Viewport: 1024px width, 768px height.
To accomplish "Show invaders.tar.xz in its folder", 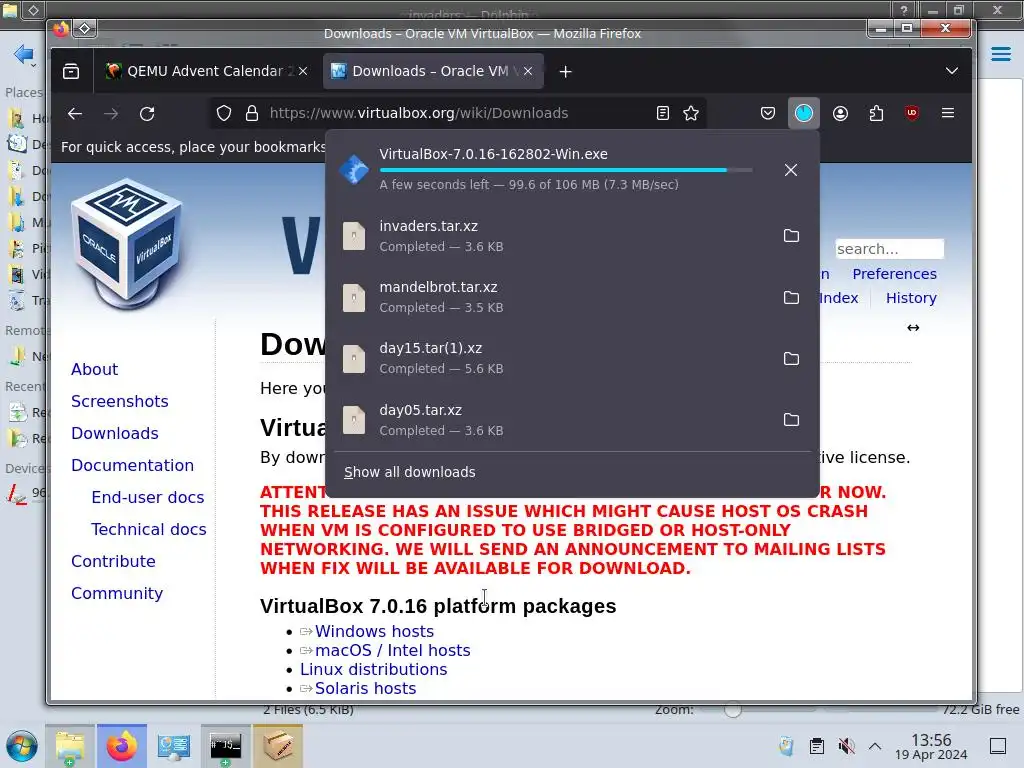I will tap(791, 236).
